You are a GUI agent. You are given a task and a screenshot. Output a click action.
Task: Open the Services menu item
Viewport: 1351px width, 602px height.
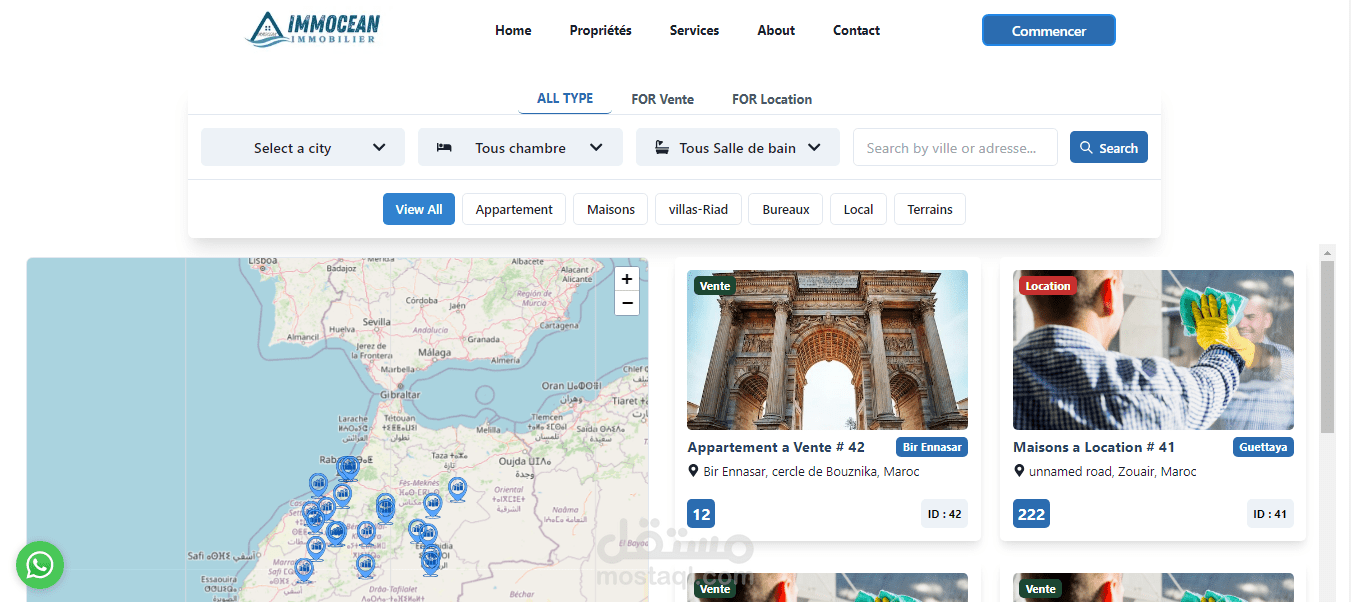click(694, 30)
